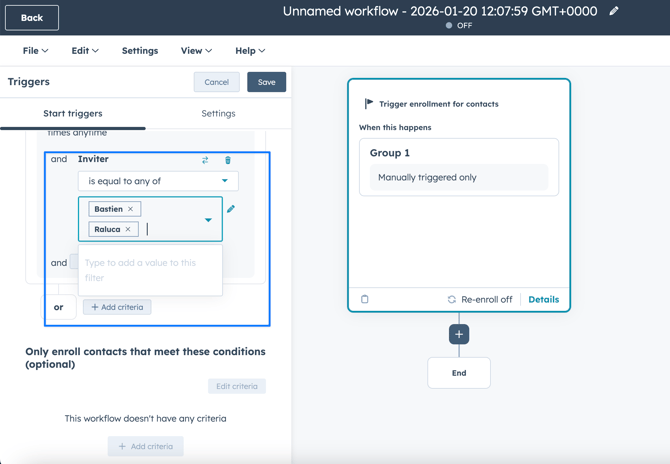Image resolution: width=670 pixels, height=464 pixels.
Task: Expand the Inviter values dropdown arrow
Action: coord(208,220)
